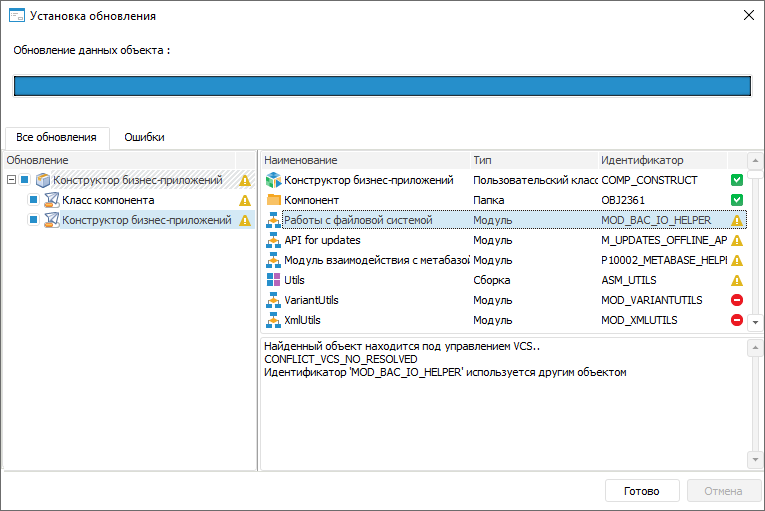Click the warning icon beside ASM_UTILS
Screen dimensions: 765x511
click(x=737, y=280)
